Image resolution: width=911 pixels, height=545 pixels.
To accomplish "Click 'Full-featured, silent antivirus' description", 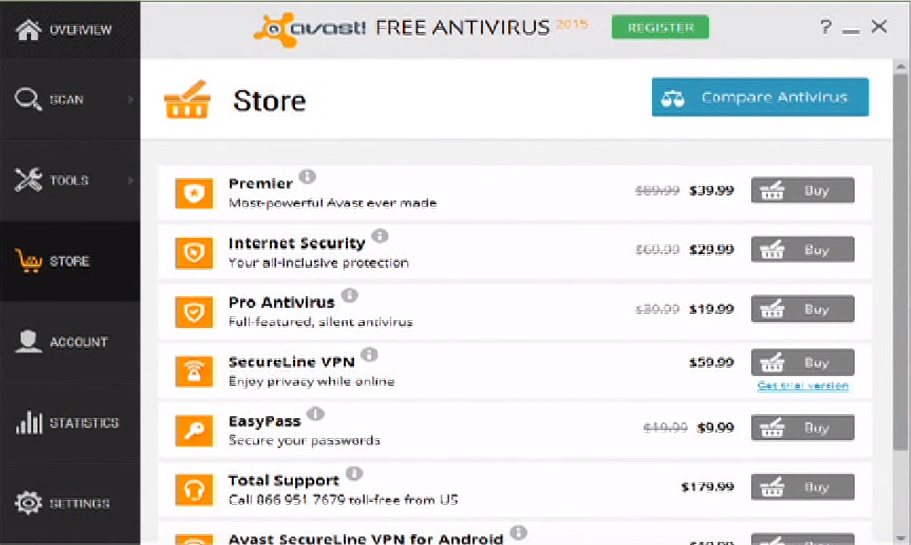I will click(x=321, y=322).
